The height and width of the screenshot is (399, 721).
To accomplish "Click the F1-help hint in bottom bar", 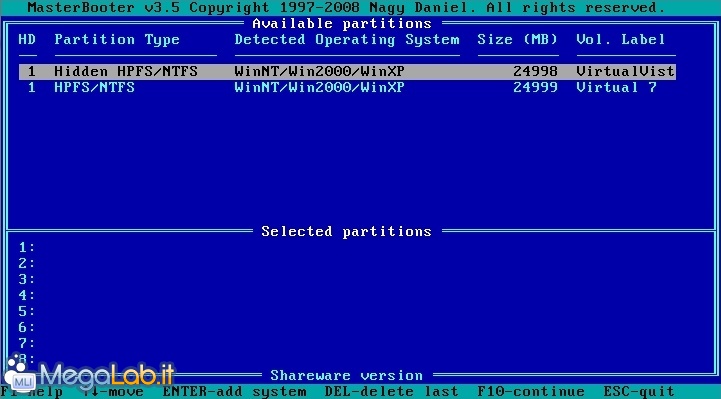I will point(32,393).
